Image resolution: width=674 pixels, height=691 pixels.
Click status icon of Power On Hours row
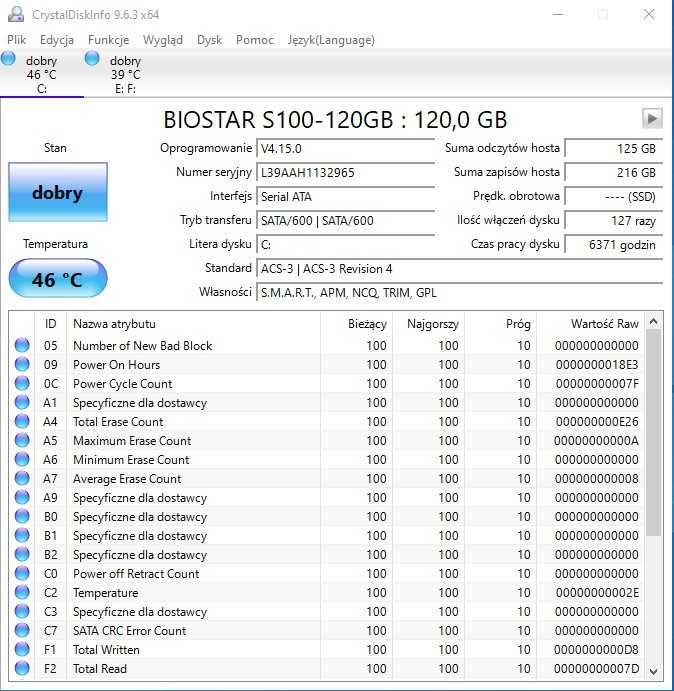22,364
